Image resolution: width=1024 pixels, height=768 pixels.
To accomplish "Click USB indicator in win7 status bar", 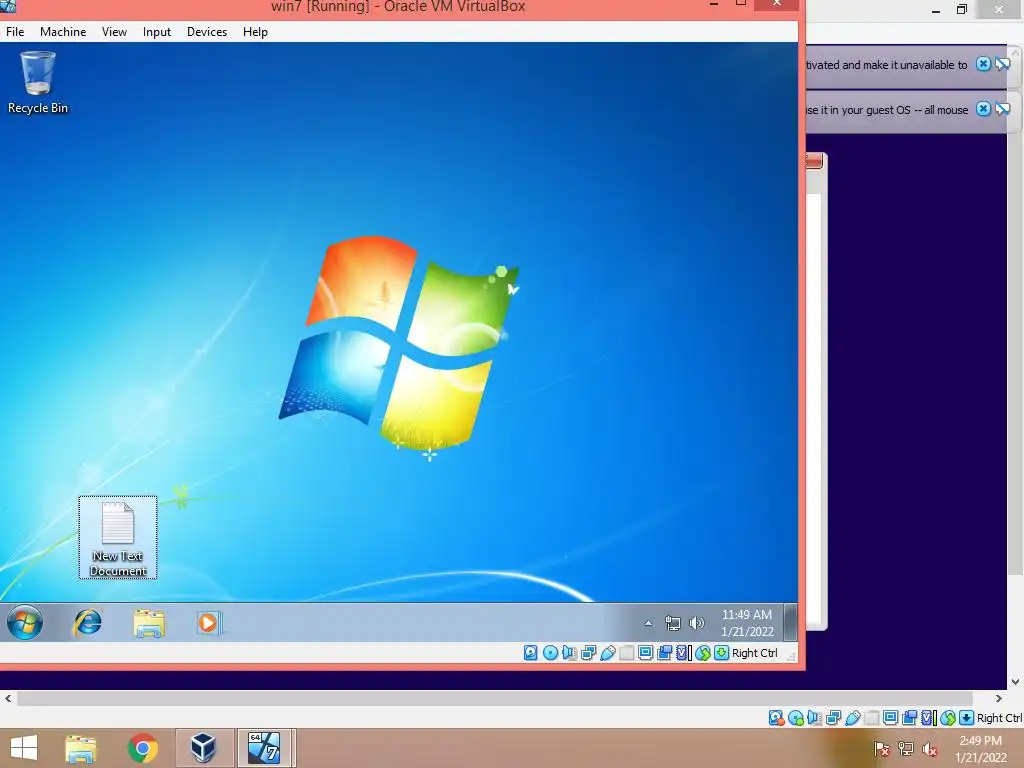I will [607, 652].
